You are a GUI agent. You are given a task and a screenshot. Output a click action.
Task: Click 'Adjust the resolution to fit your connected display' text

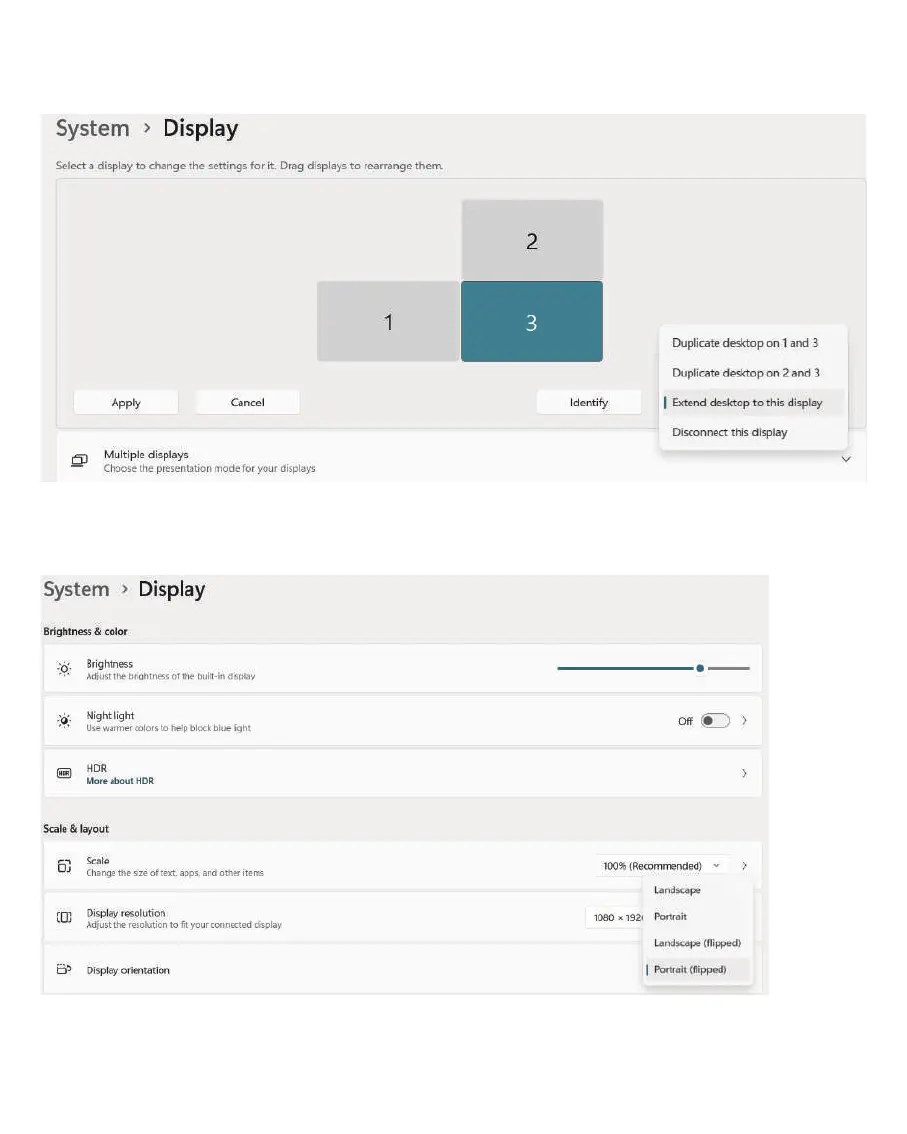184,925
